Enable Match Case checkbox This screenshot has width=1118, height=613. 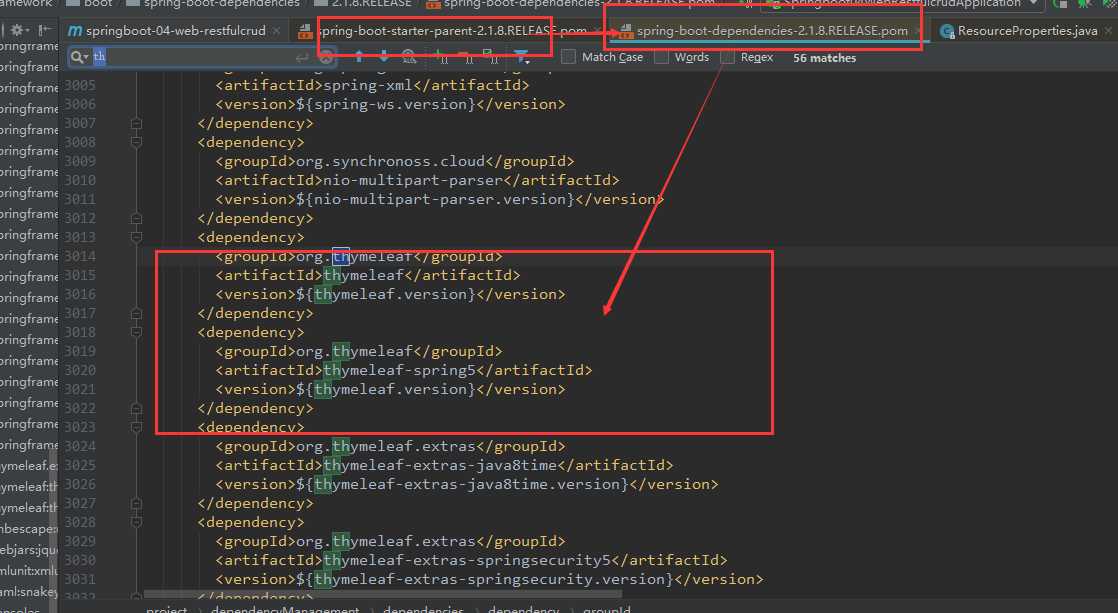click(x=568, y=57)
